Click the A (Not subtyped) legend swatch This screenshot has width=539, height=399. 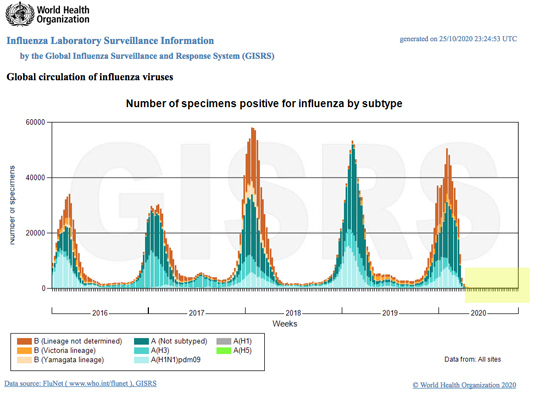141,341
